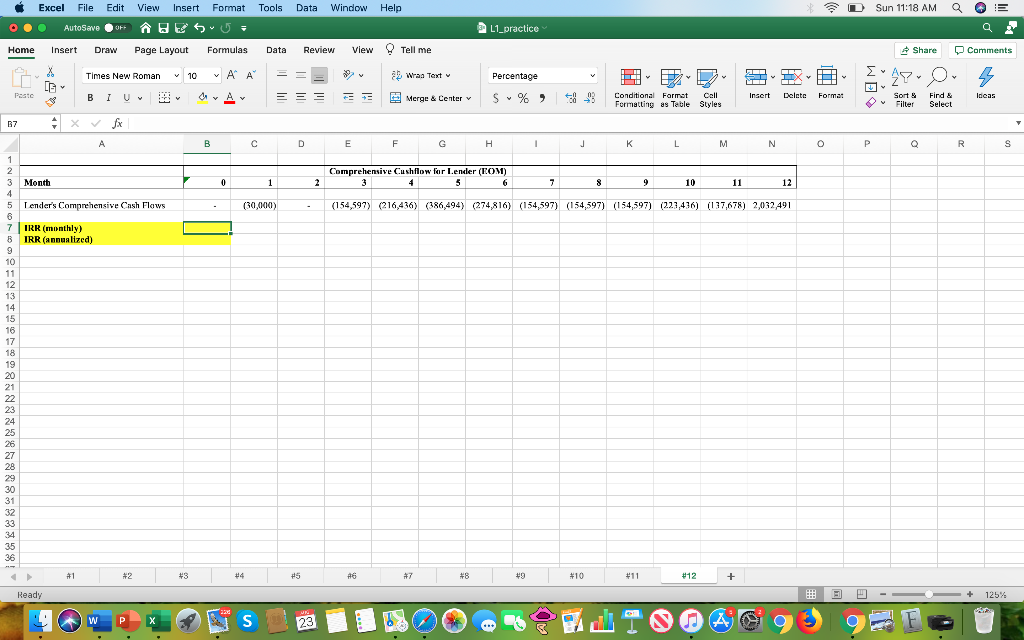Image resolution: width=1024 pixels, height=640 pixels.
Task: Click the Increase Decimal icon
Action: coord(570,98)
